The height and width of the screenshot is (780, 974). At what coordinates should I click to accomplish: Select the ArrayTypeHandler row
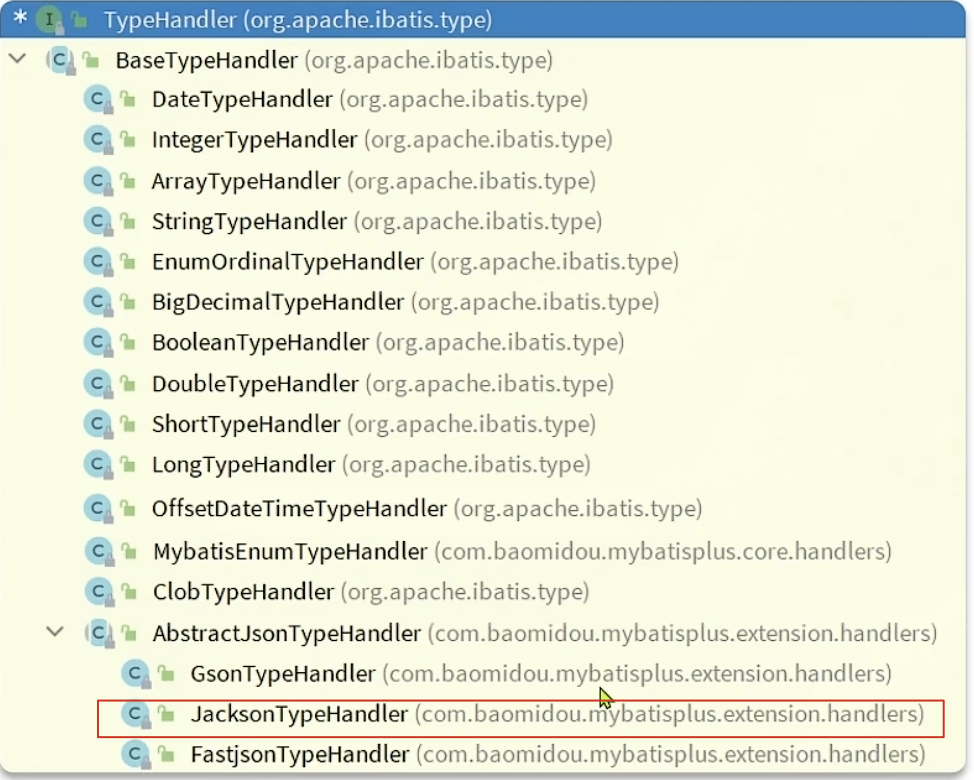483,181
